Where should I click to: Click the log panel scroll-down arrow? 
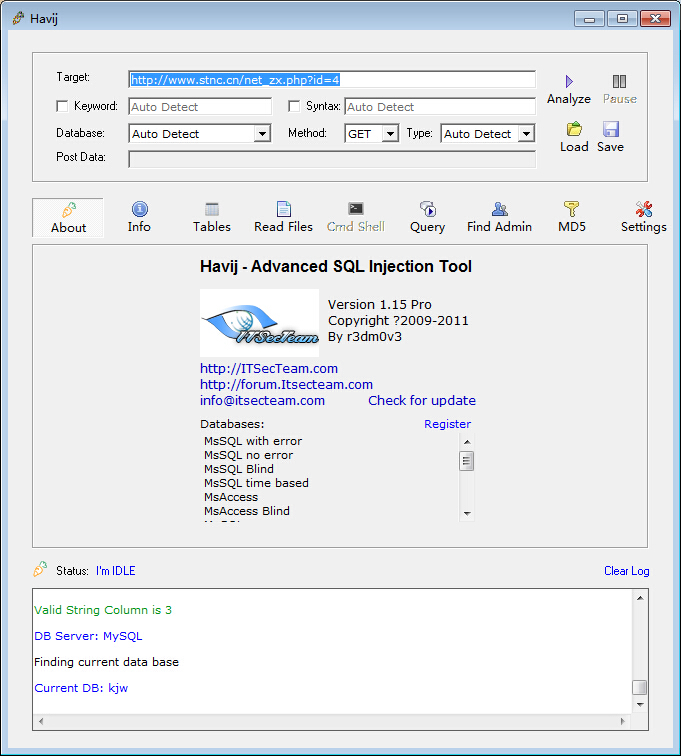click(x=640, y=704)
